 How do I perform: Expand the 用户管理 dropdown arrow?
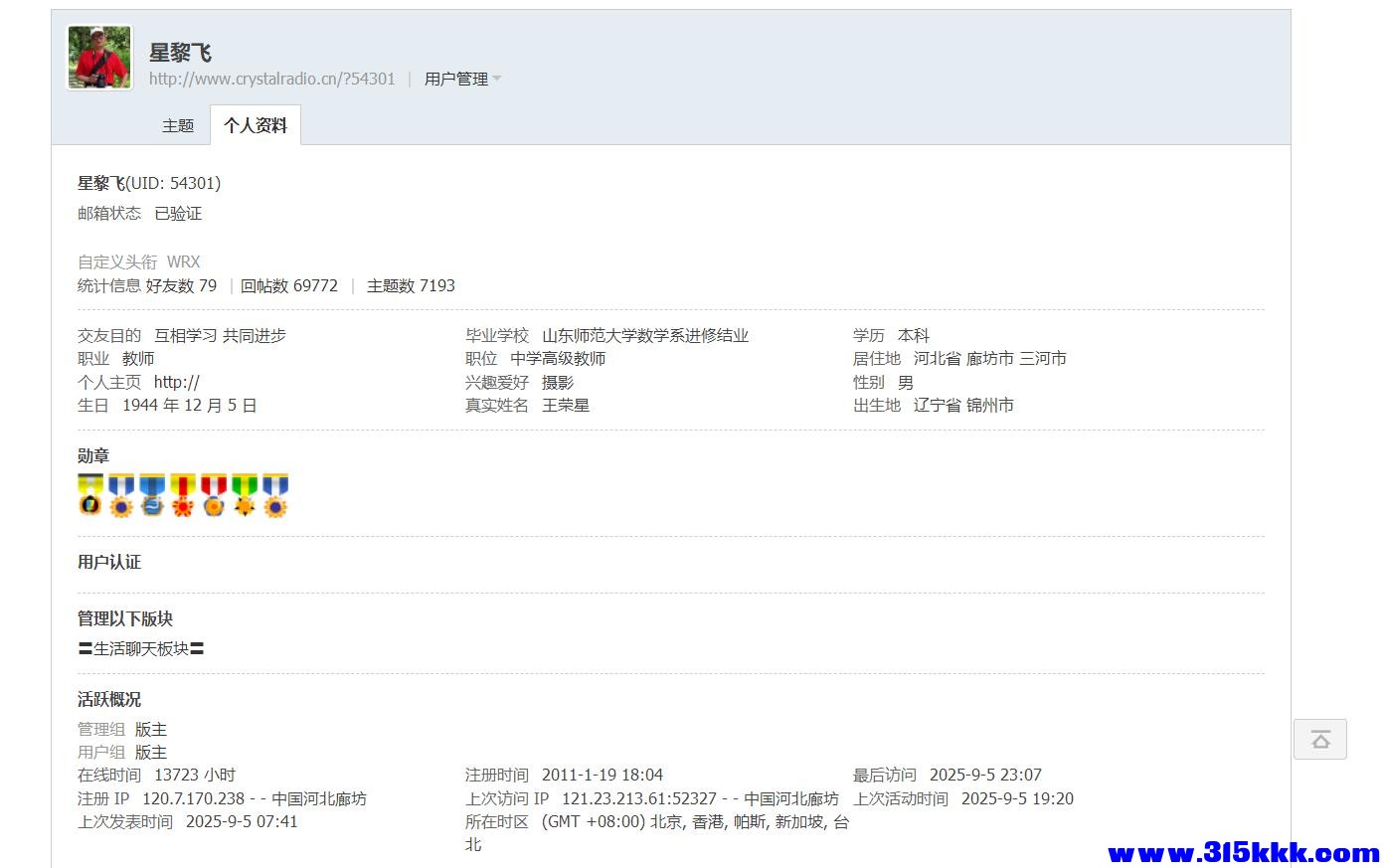497,79
